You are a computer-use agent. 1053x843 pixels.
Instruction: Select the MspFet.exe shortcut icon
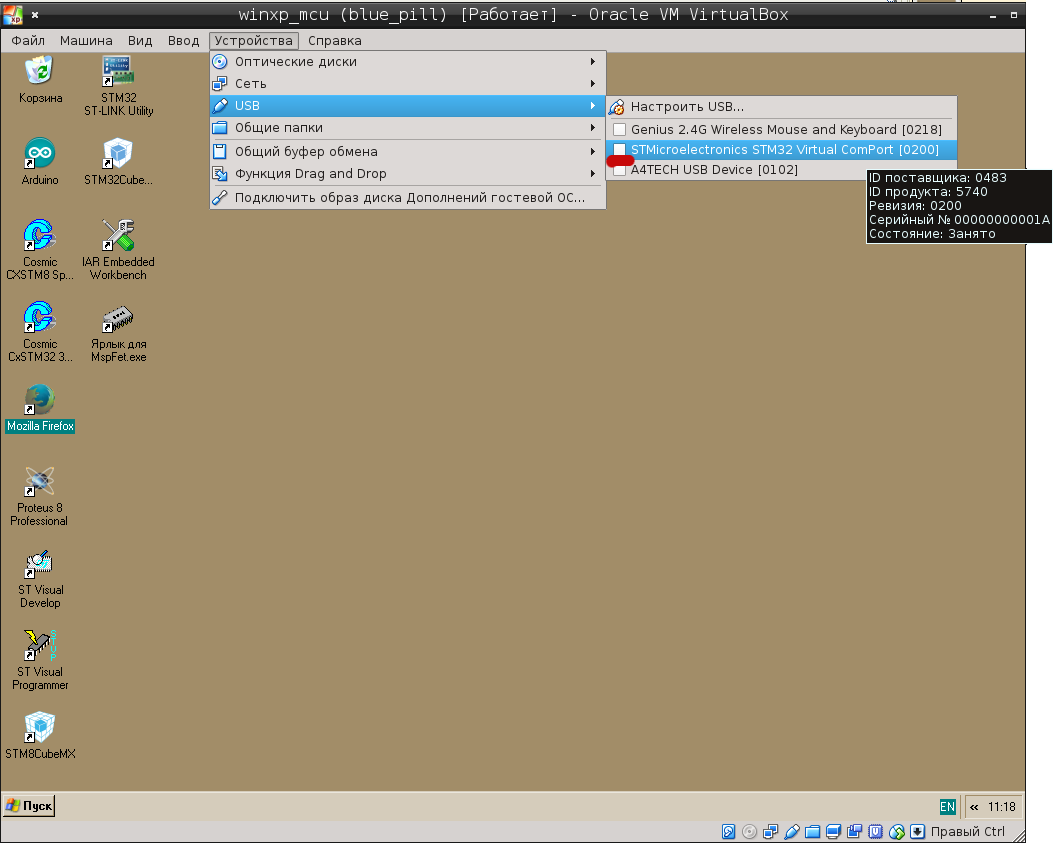118,332
